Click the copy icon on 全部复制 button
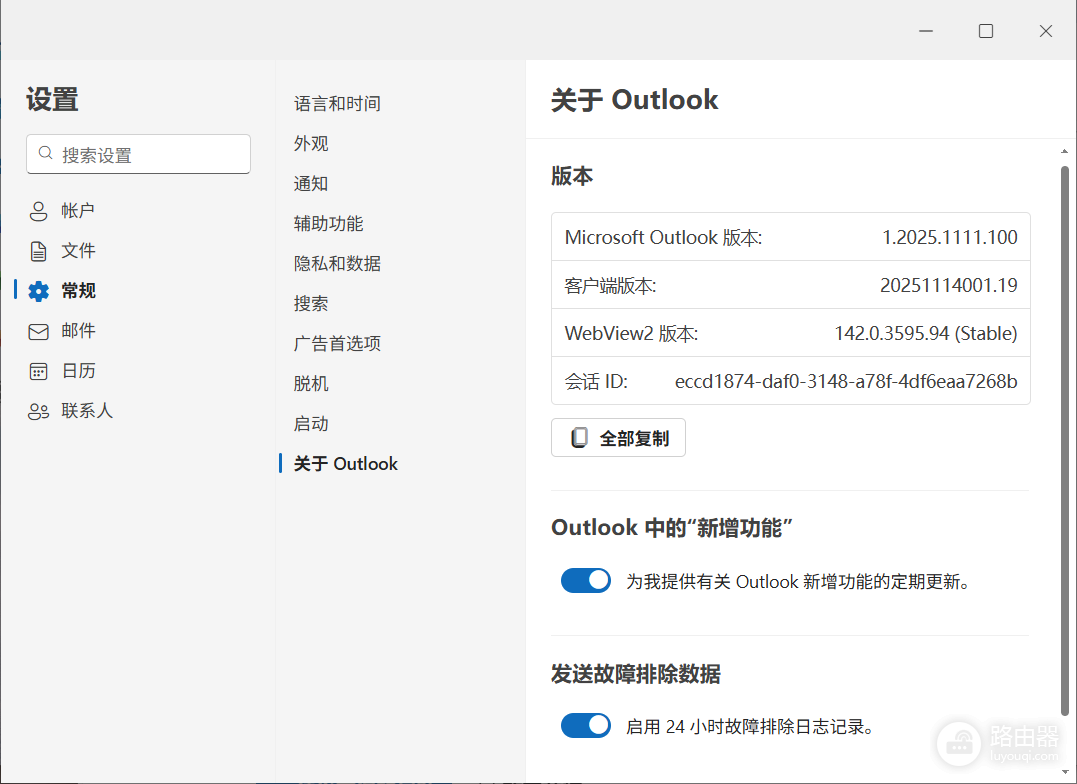The height and width of the screenshot is (784, 1077). (x=580, y=438)
